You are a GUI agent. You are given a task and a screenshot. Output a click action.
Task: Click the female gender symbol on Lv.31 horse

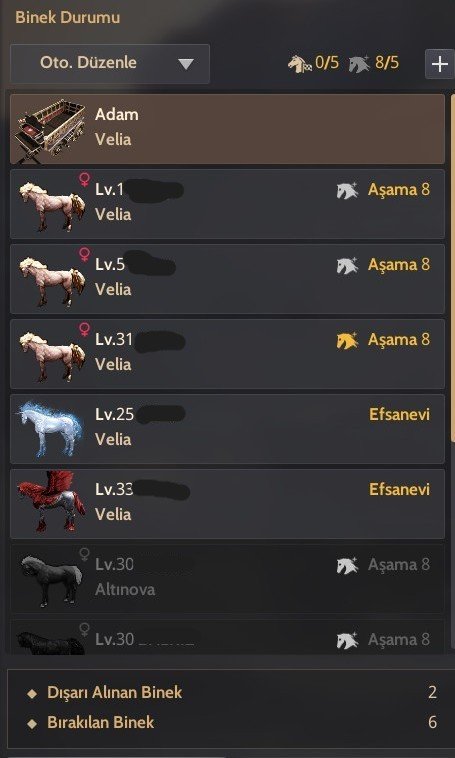click(x=84, y=330)
